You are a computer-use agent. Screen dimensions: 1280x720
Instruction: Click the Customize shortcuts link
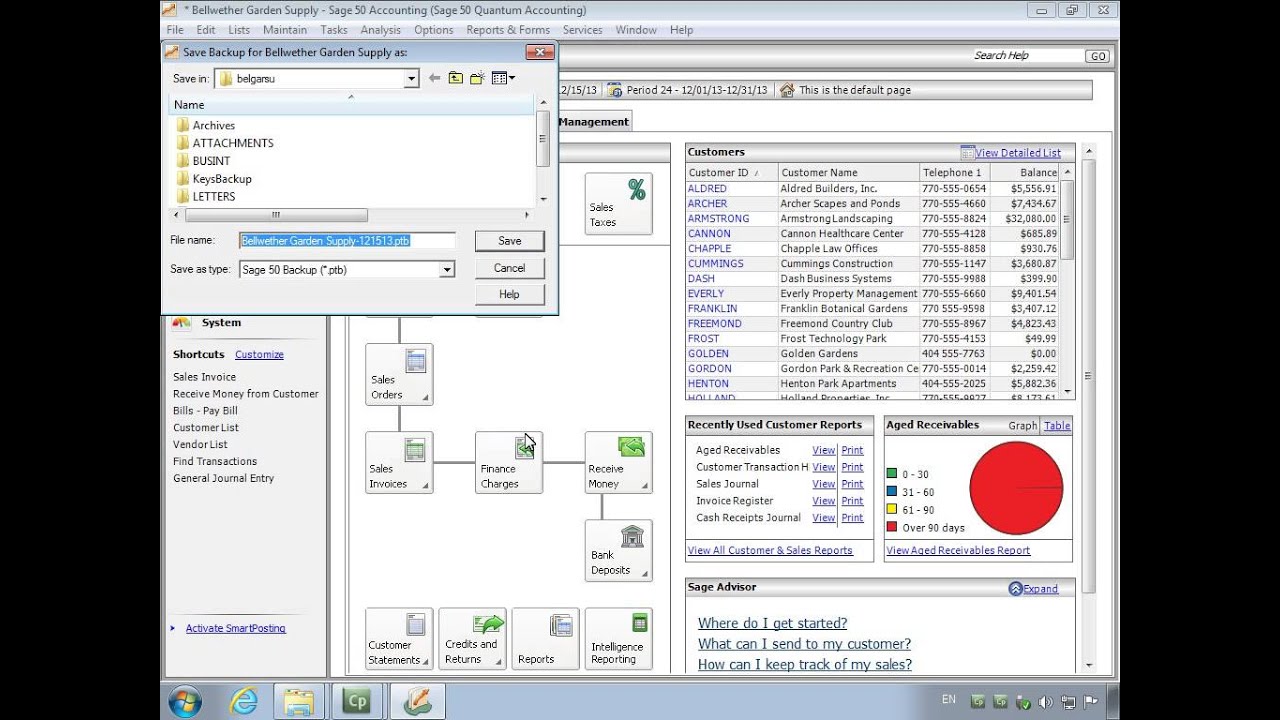point(259,355)
